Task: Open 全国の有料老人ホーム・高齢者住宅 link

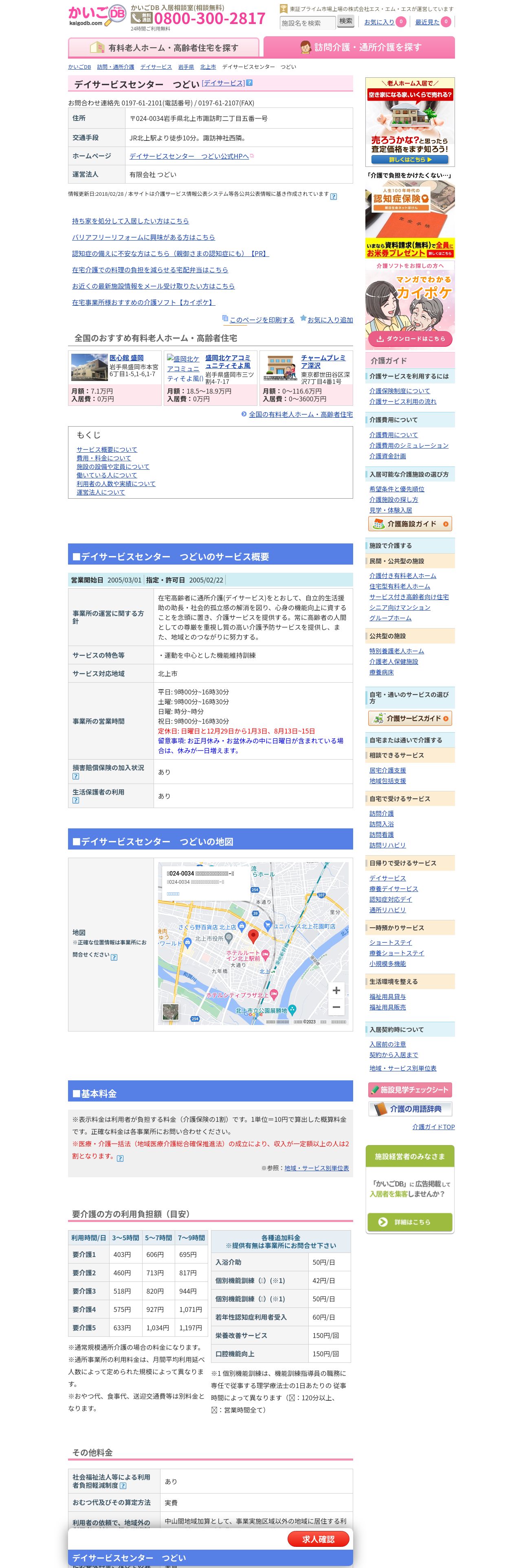Action: (301, 414)
